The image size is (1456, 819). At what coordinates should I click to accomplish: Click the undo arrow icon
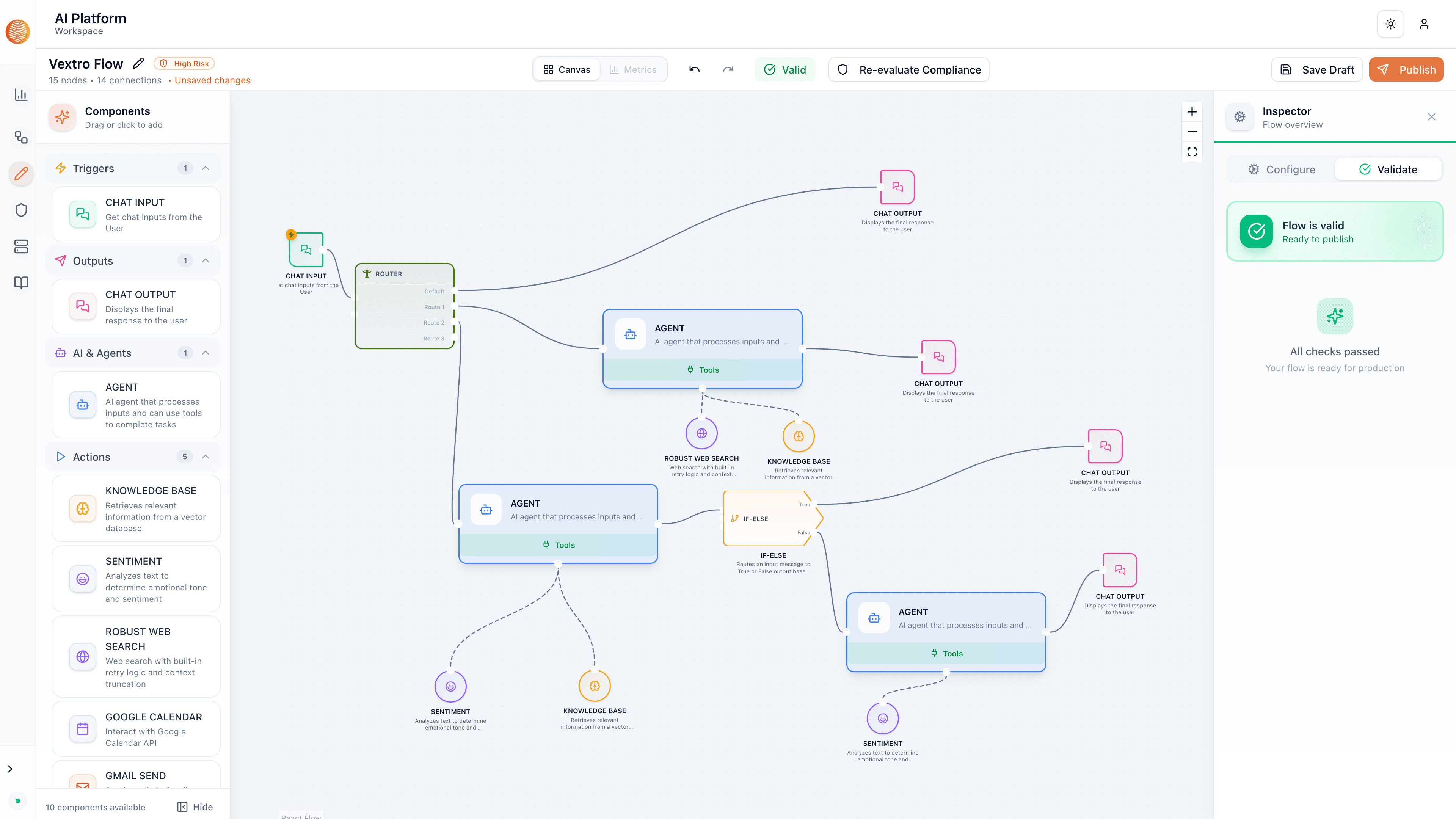(x=694, y=69)
